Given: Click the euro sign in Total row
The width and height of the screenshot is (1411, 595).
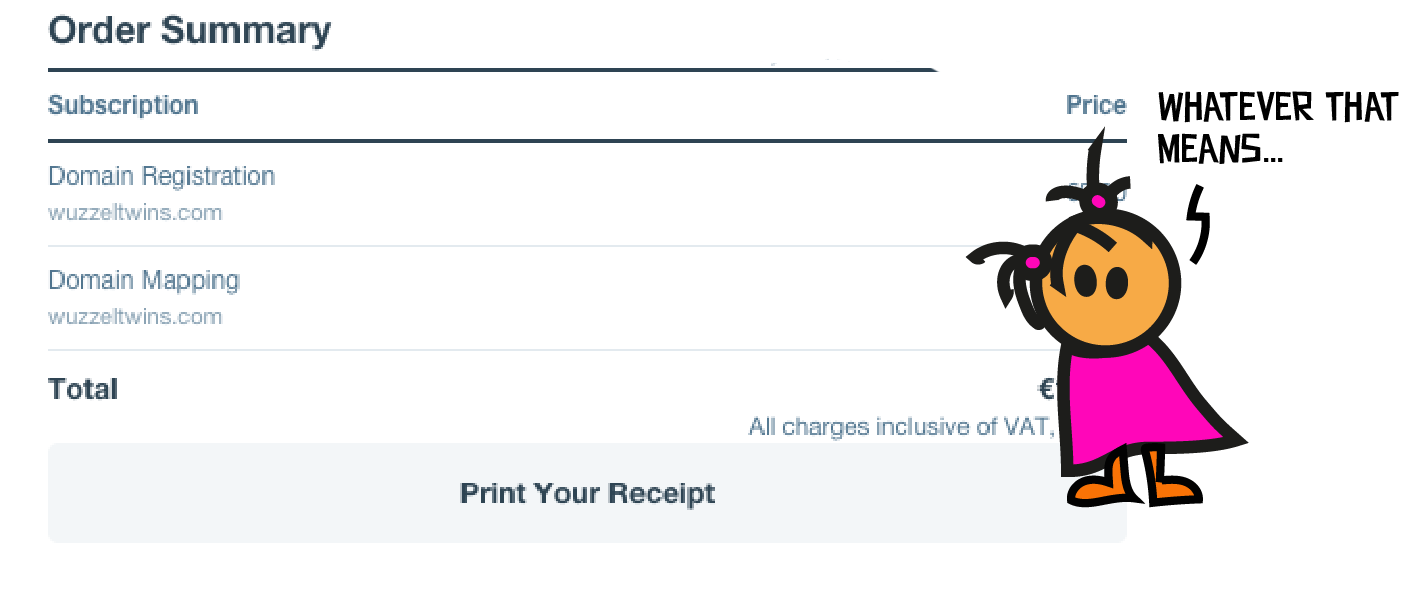Looking at the screenshot, I should 1046,389.
